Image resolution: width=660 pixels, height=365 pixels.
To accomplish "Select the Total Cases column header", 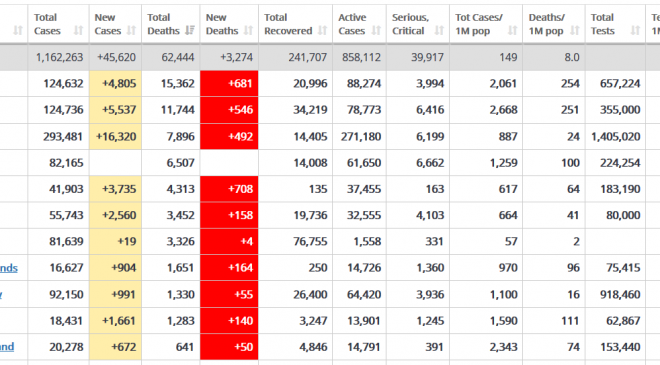I will coord(58,24).
